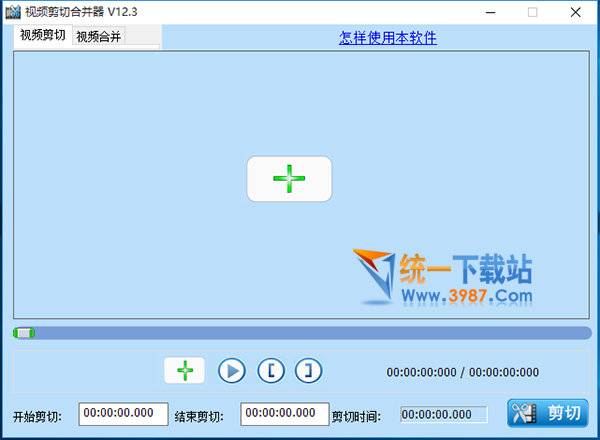Image resolution: width=600 pixels, height=440 pixels.
Task: Click the 视频剪切合并器 V12.3 title text
Action: tap(80, 12)
